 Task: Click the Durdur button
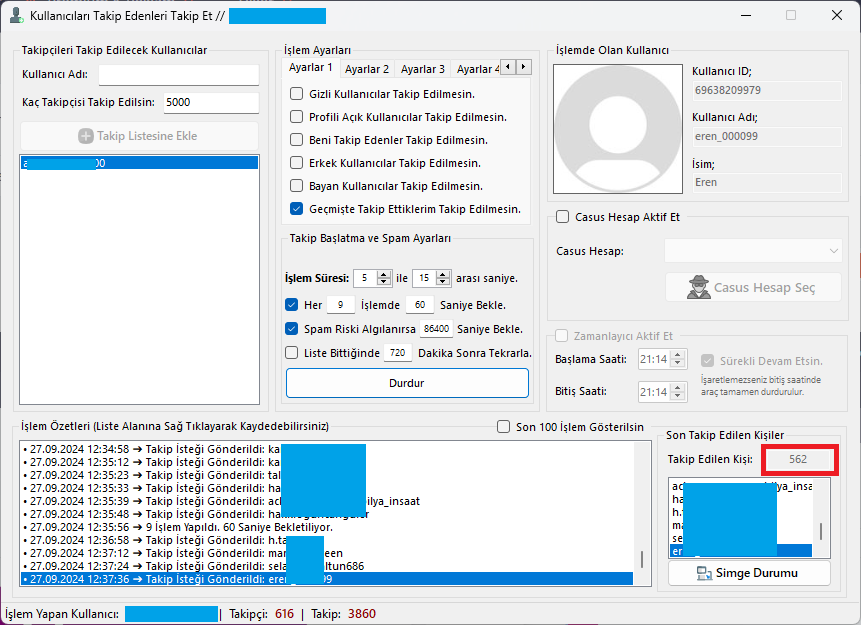[407, 383]
